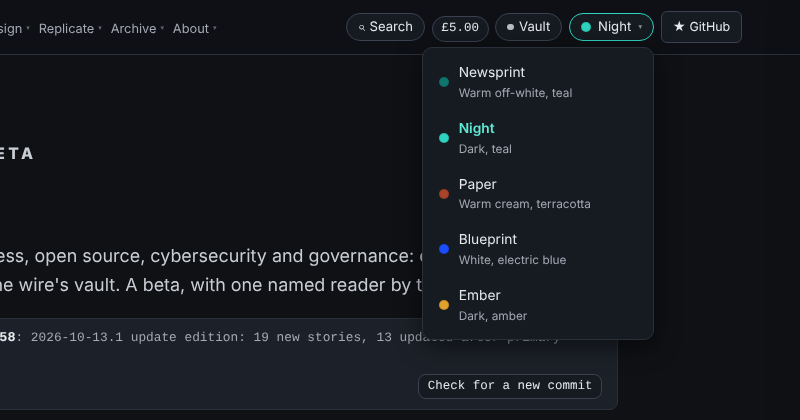
Task: Click the star icon beside GitHub
Action: (679, 27)
